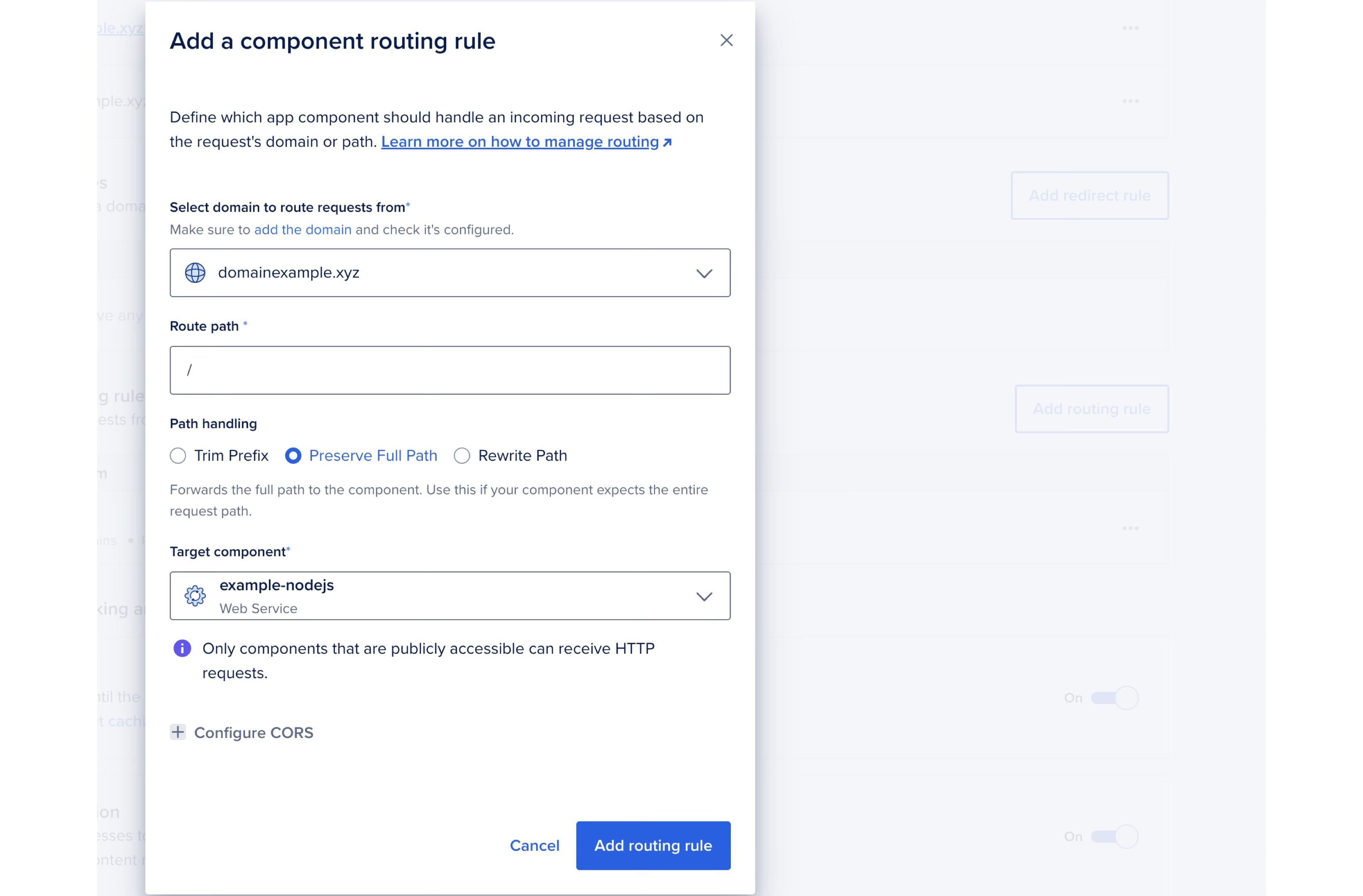Click the plus icon next to Configure CORS
This screenshot has height=896, width=1363.
pyautogui.click(x=178, y=732)
